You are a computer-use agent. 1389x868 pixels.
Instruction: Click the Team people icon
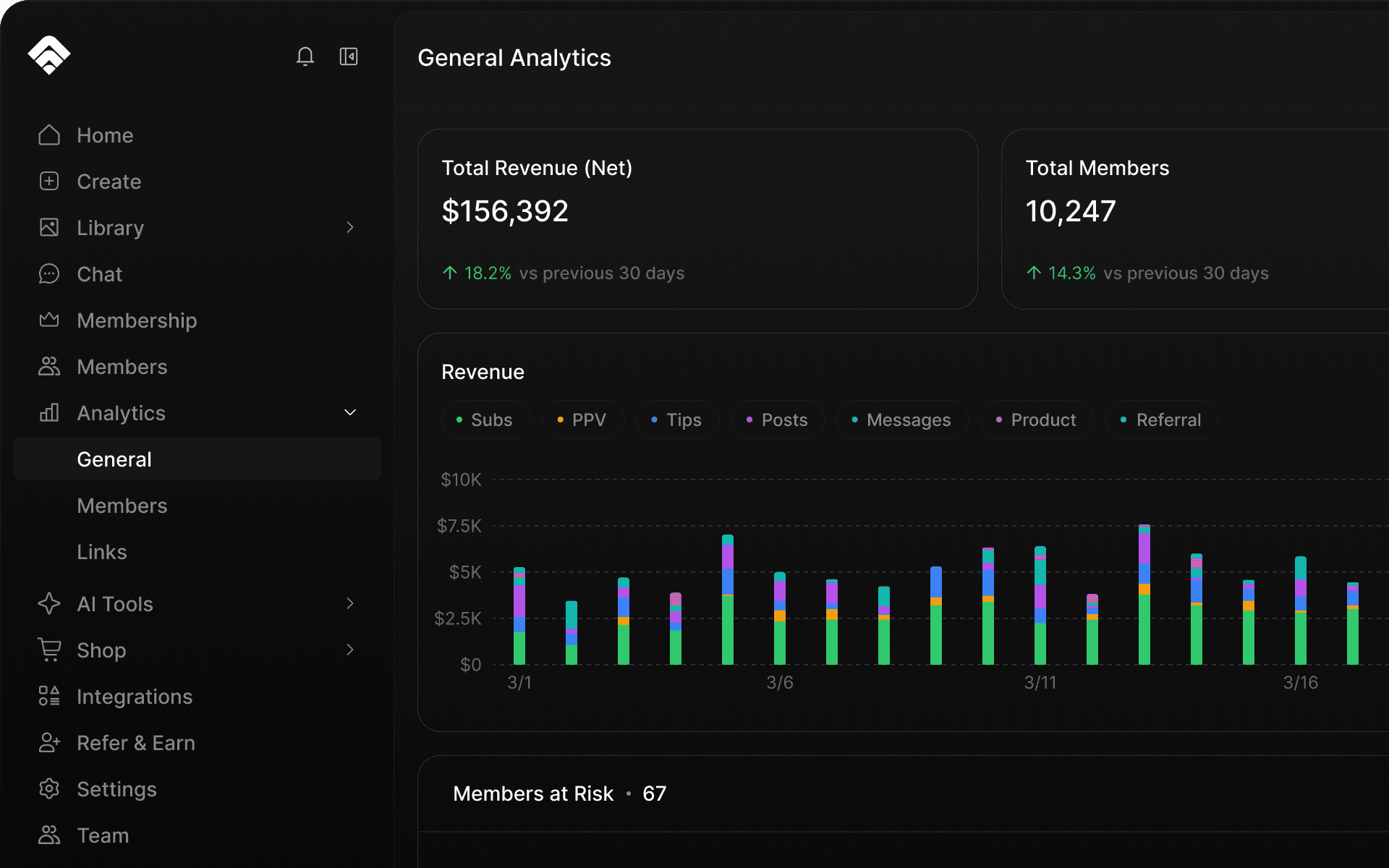pyautogui.click(x=49, y=835)
